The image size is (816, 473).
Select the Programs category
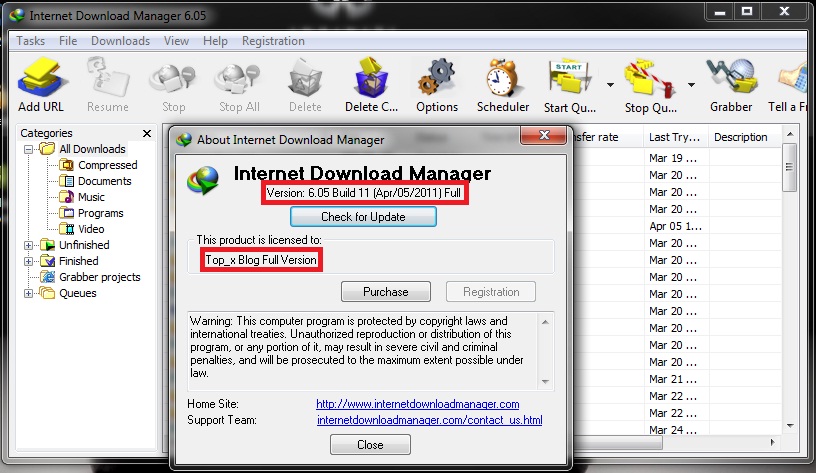point(92,213)
